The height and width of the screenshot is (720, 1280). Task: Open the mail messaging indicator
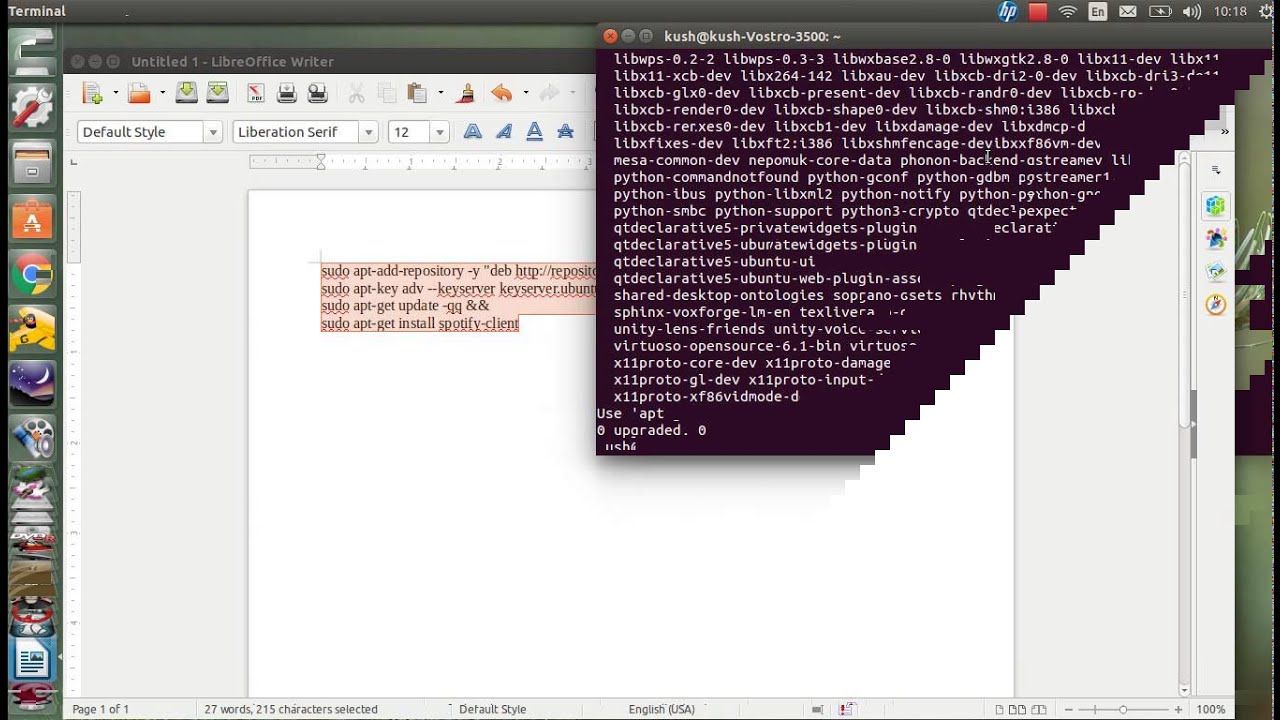click(x=1128, y=12)
